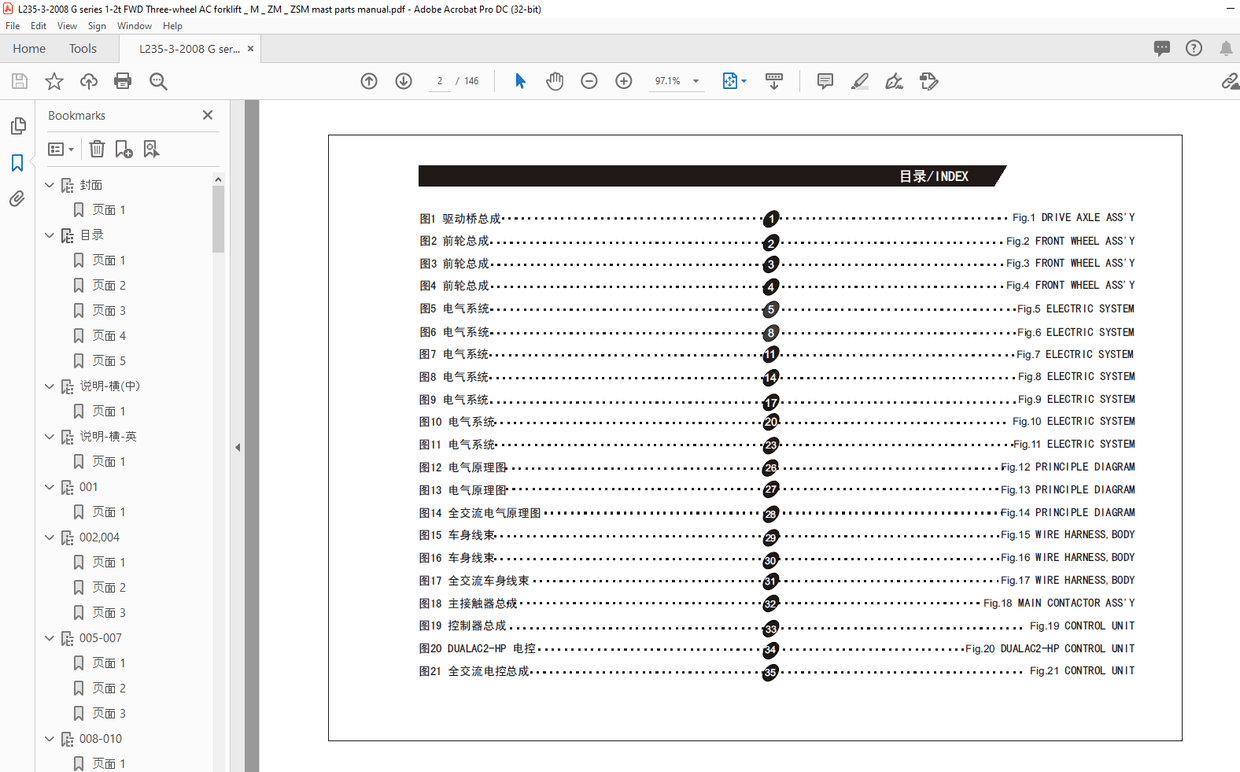Click the Zoom Out minus icon
This screenshot has width=1240, height=772.
[589, 81]
